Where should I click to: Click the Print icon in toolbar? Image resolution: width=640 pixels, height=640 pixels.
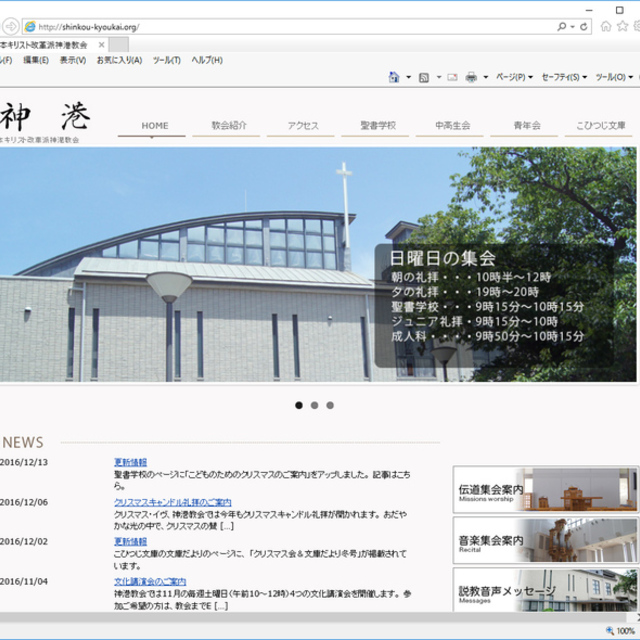(x=471, y=77)
